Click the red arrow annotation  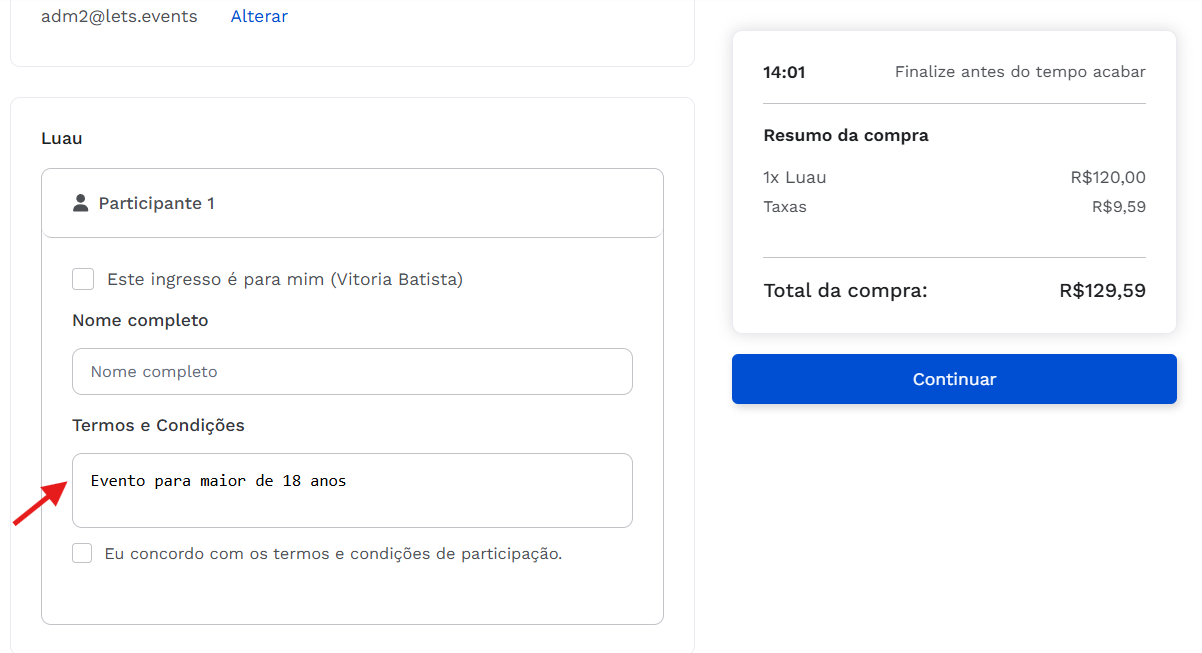coord(40,502)
